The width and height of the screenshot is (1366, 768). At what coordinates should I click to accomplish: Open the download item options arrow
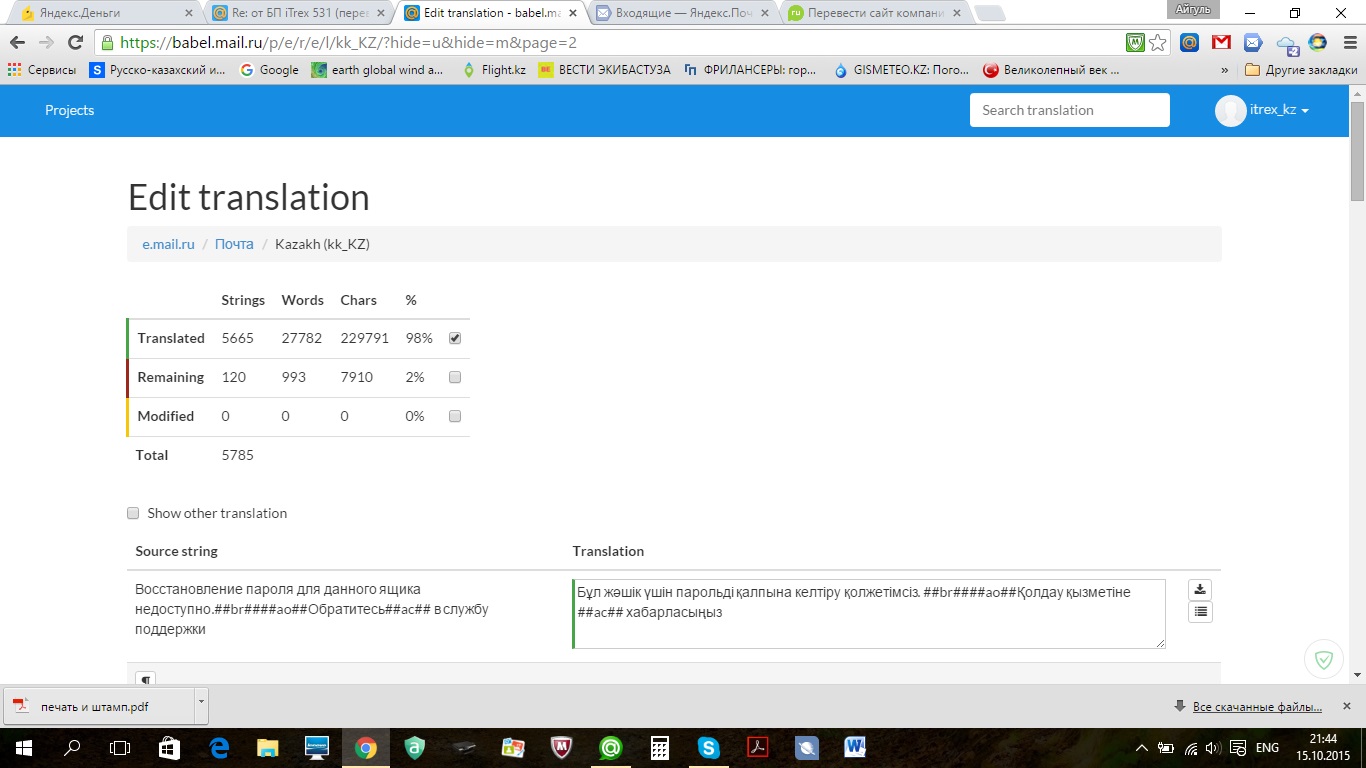(201, 704)
